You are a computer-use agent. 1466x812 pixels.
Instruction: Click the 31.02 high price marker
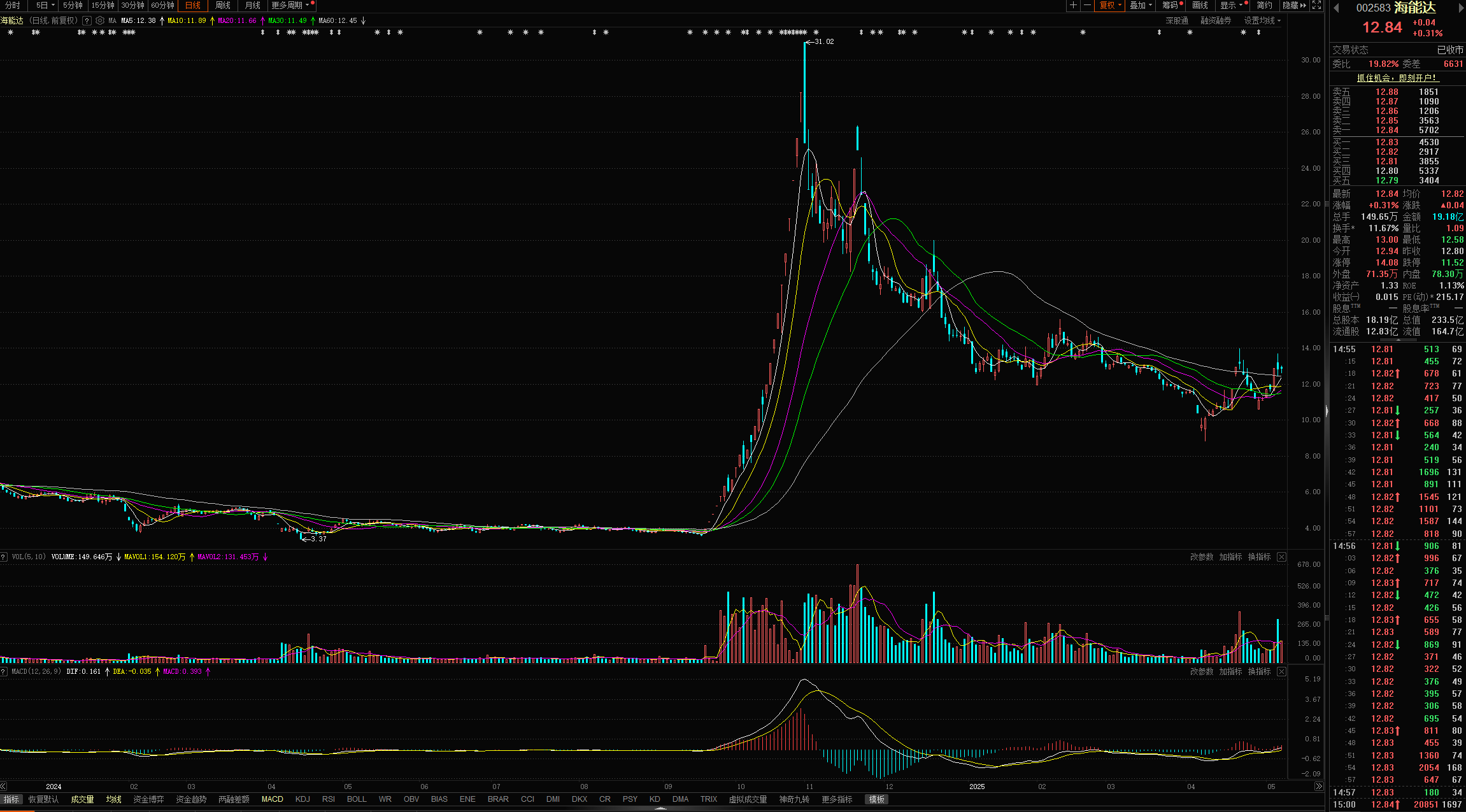(x=820, y=41)
